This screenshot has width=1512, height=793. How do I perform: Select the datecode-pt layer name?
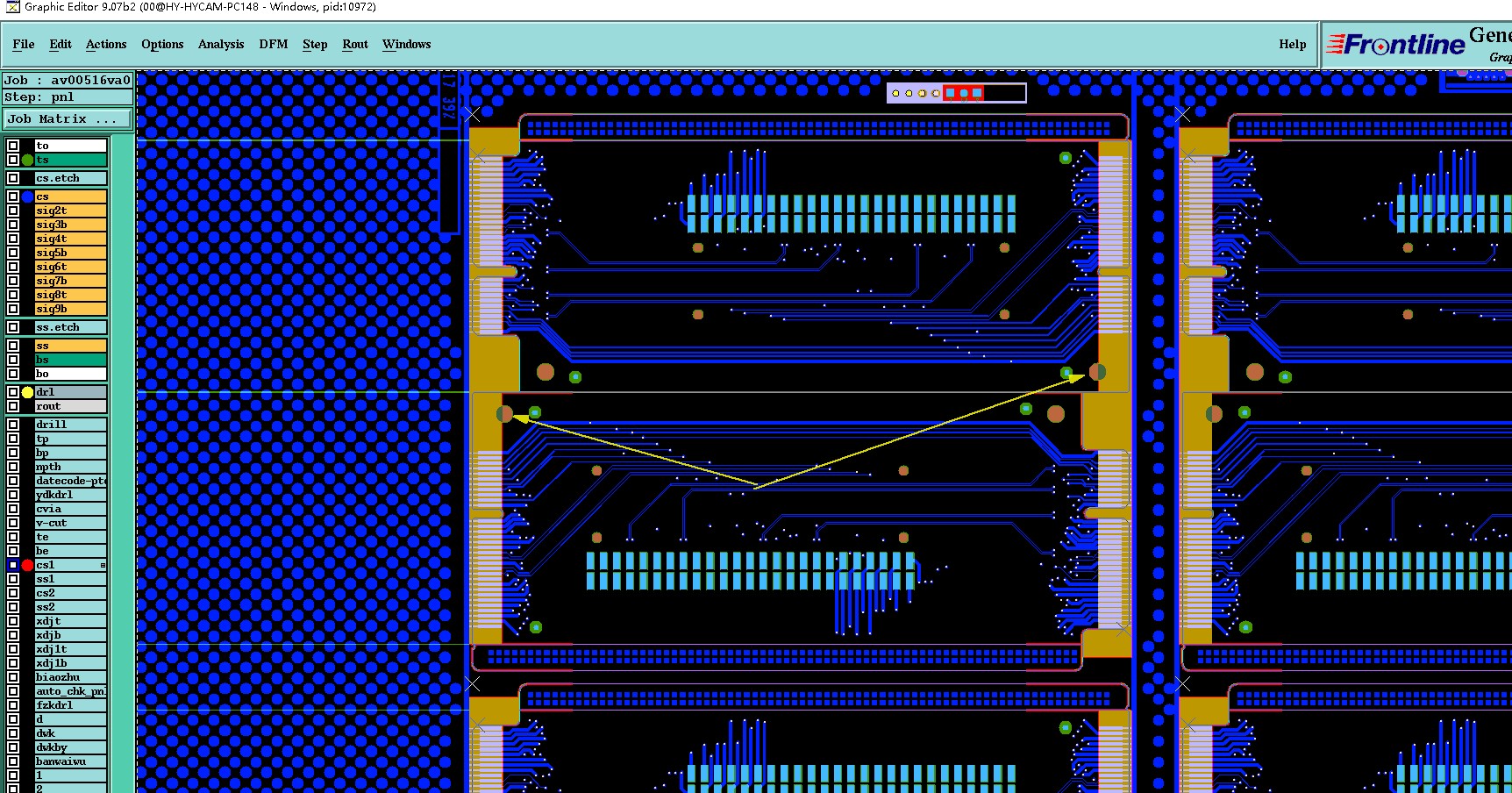pos(70,481)
